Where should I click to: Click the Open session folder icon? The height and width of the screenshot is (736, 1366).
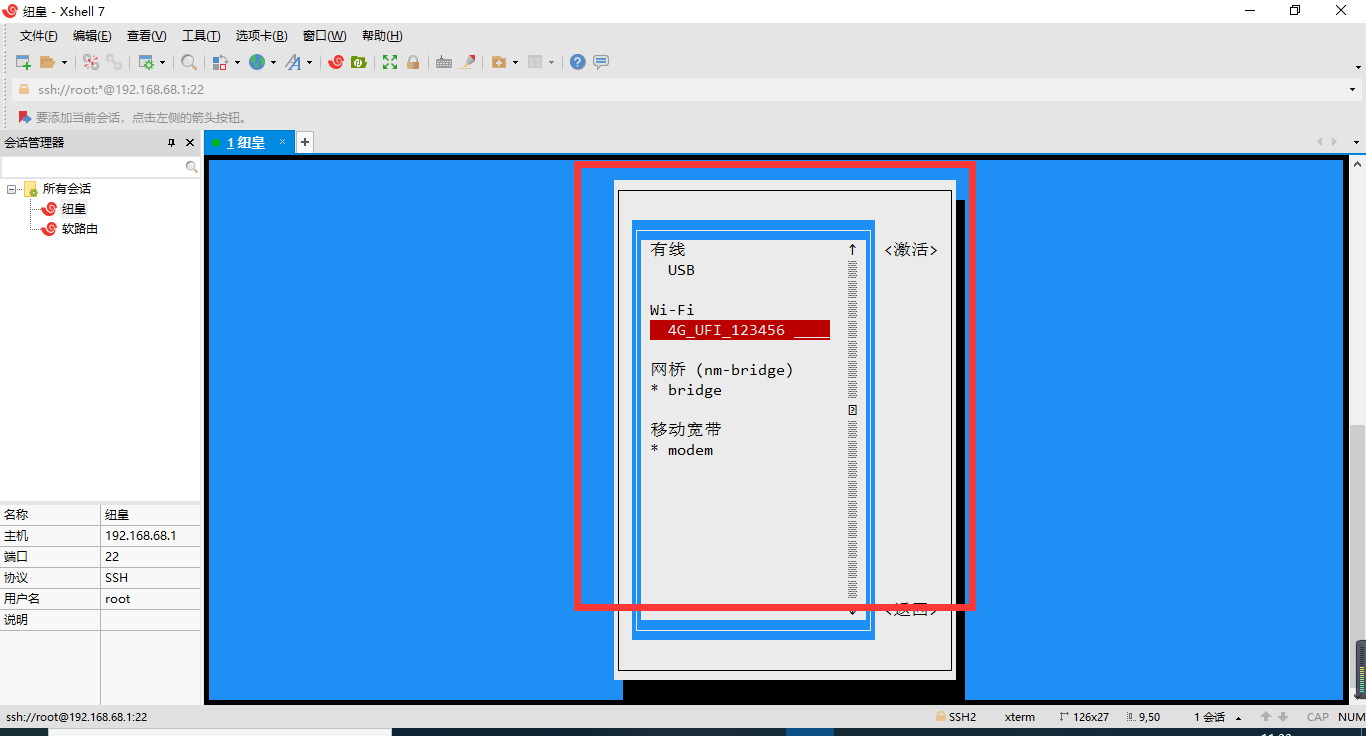[x=47, y=62]
